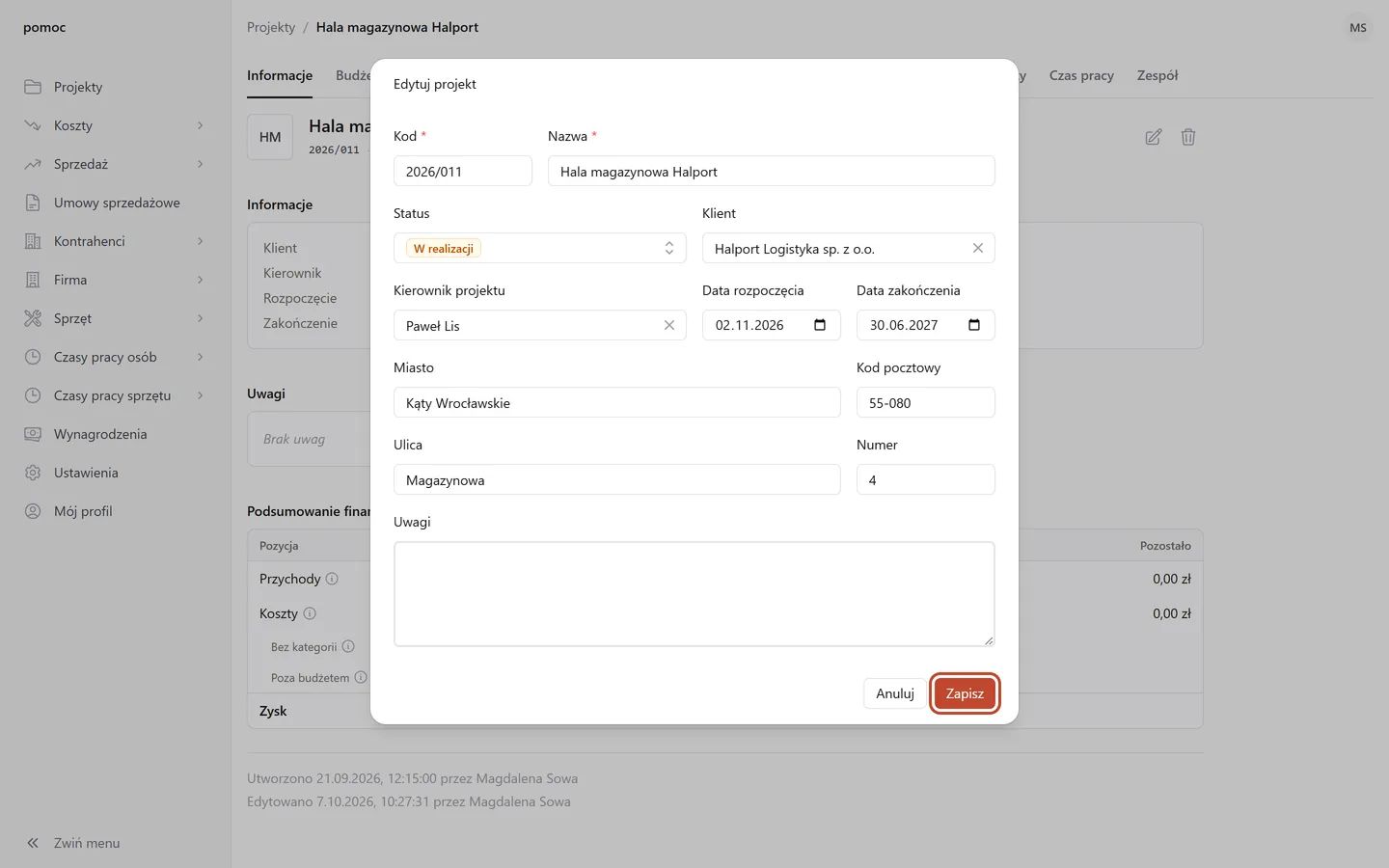Screen dimensions: 1389x868
Task: Click the Sprzedaż trend-up icon
Action: tap(33, 164)
